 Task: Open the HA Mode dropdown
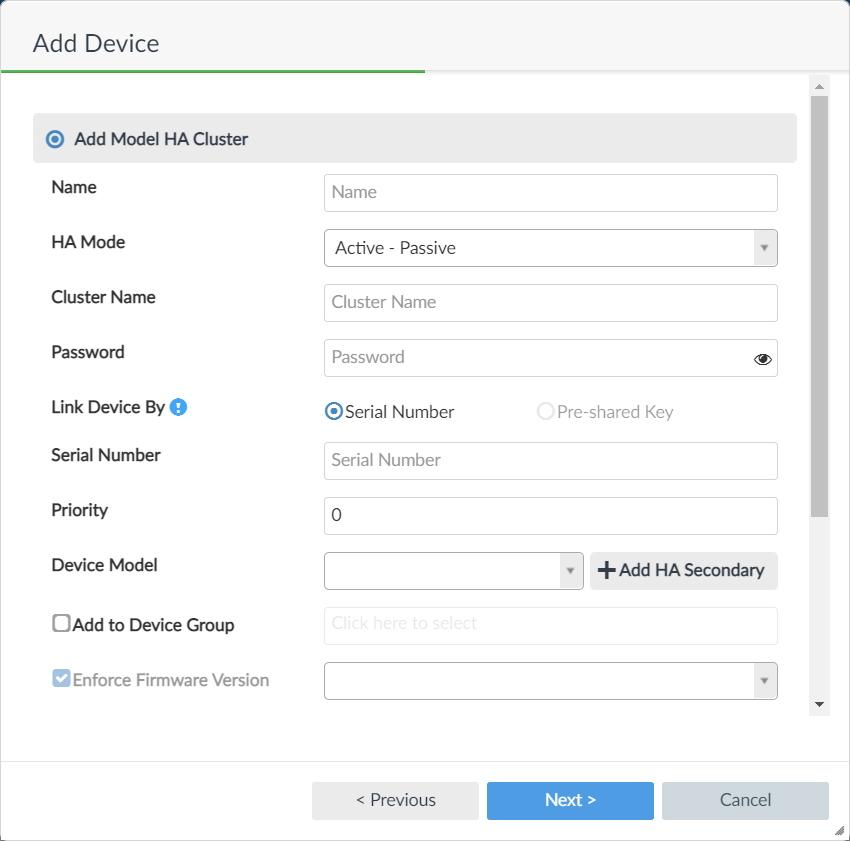(x=550, y=248)
